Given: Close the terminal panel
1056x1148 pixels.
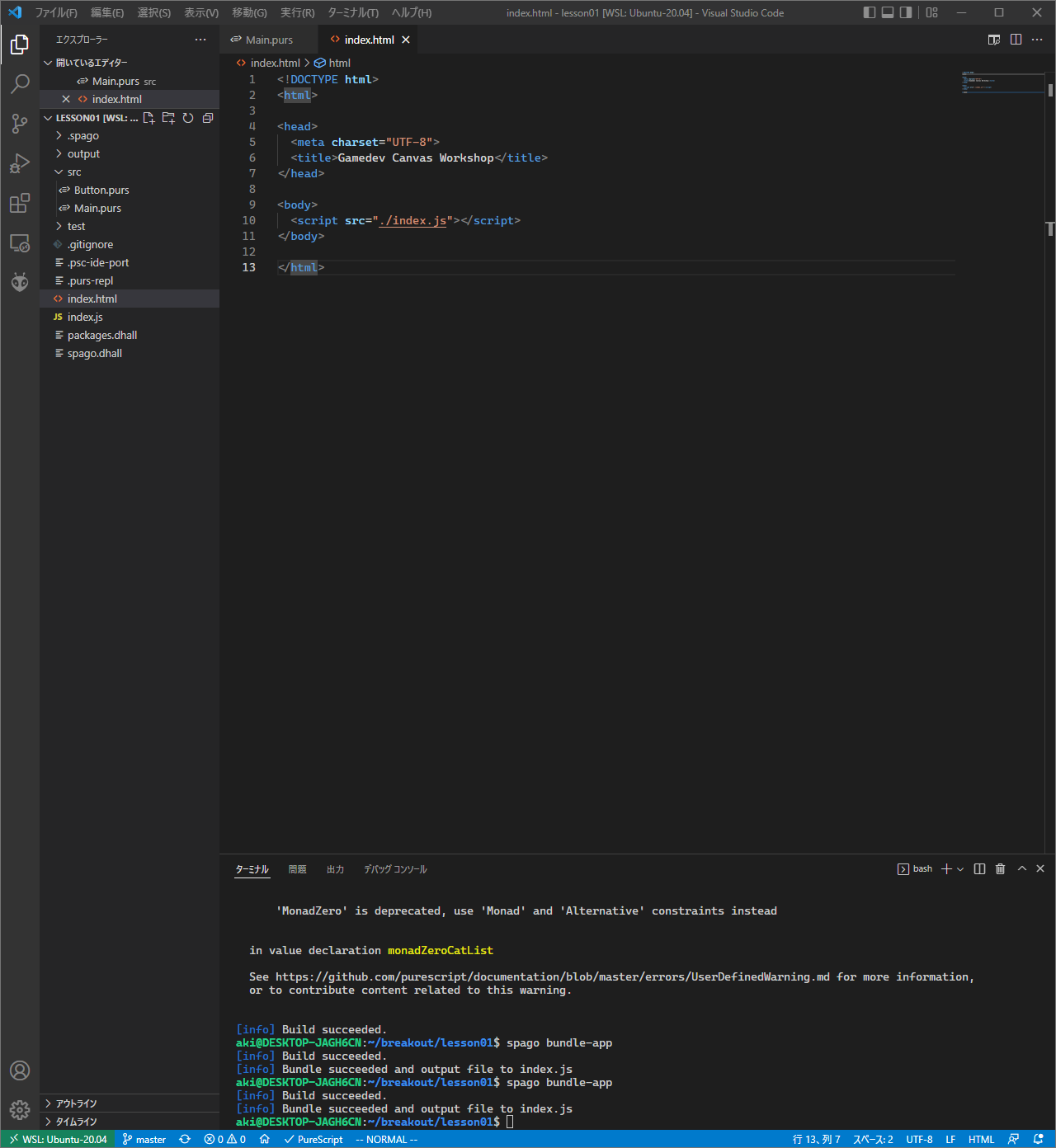Looking at the screenshot, I should [1040, 868].
